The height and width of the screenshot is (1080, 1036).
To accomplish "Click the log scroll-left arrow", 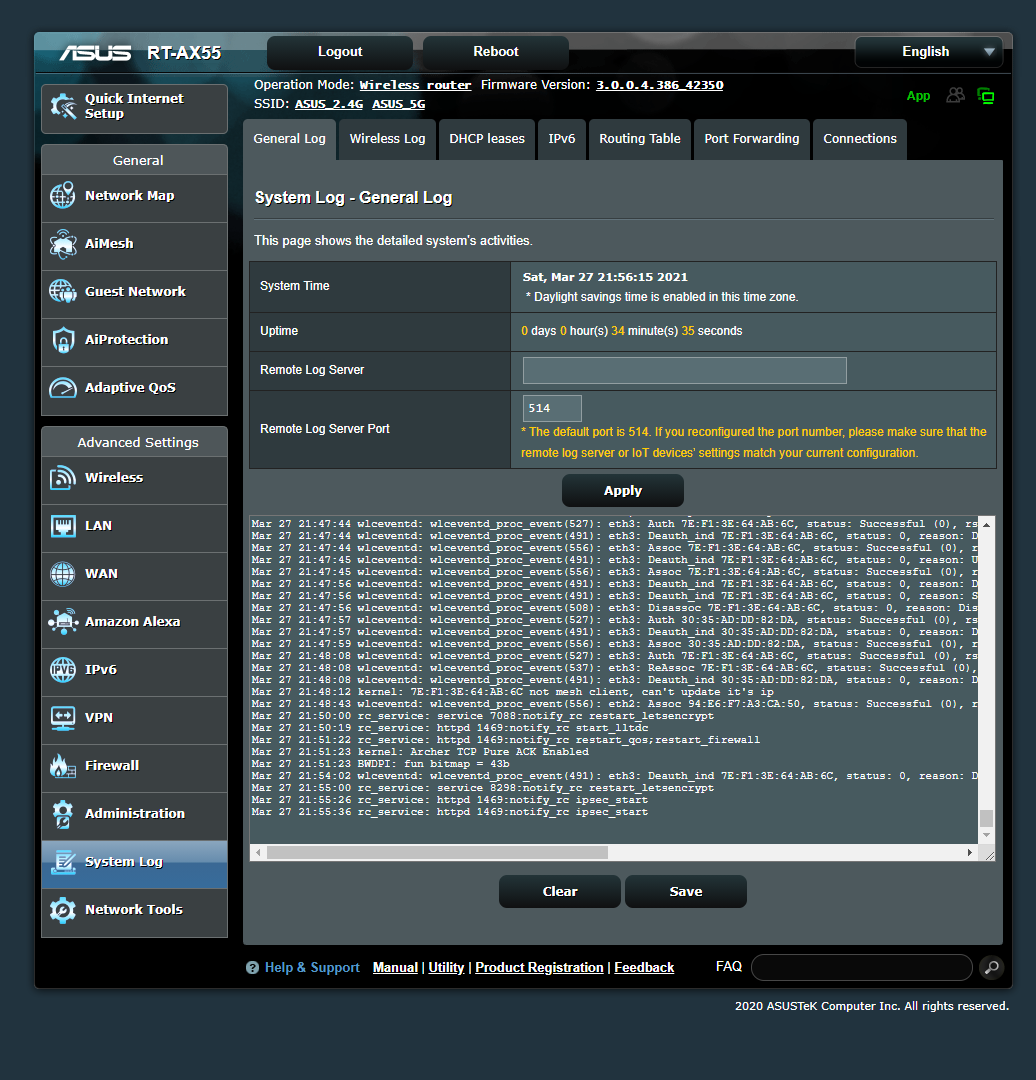I will pos(258,853).
